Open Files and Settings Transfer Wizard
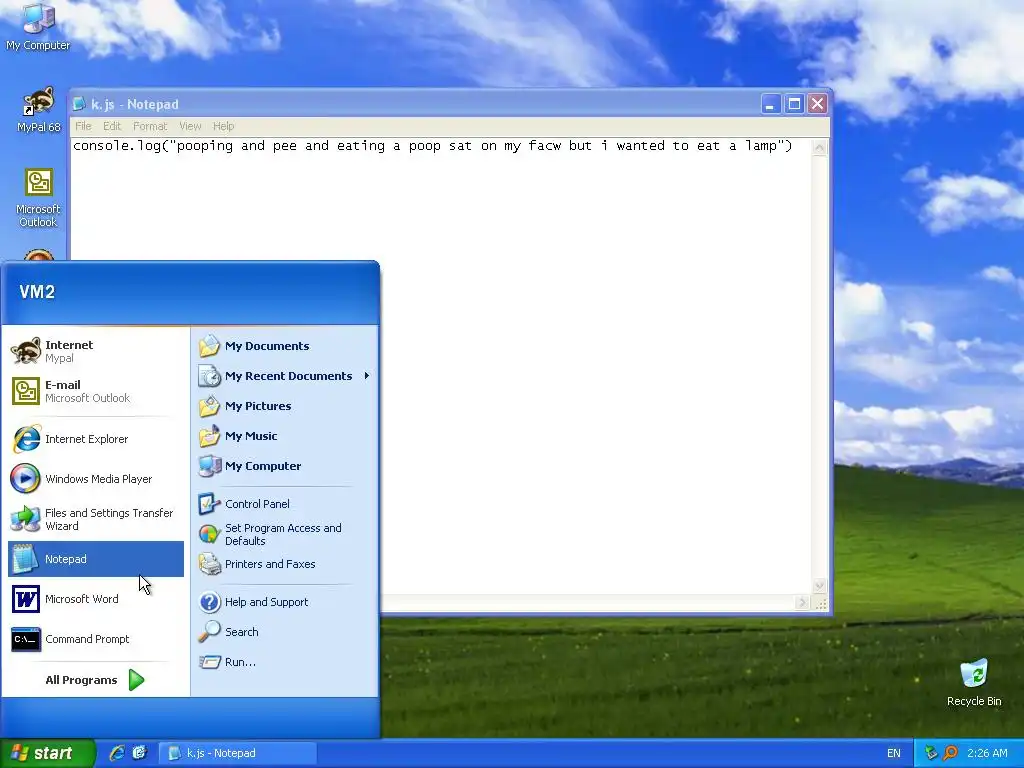1024x768 pixels. point(96,519)
